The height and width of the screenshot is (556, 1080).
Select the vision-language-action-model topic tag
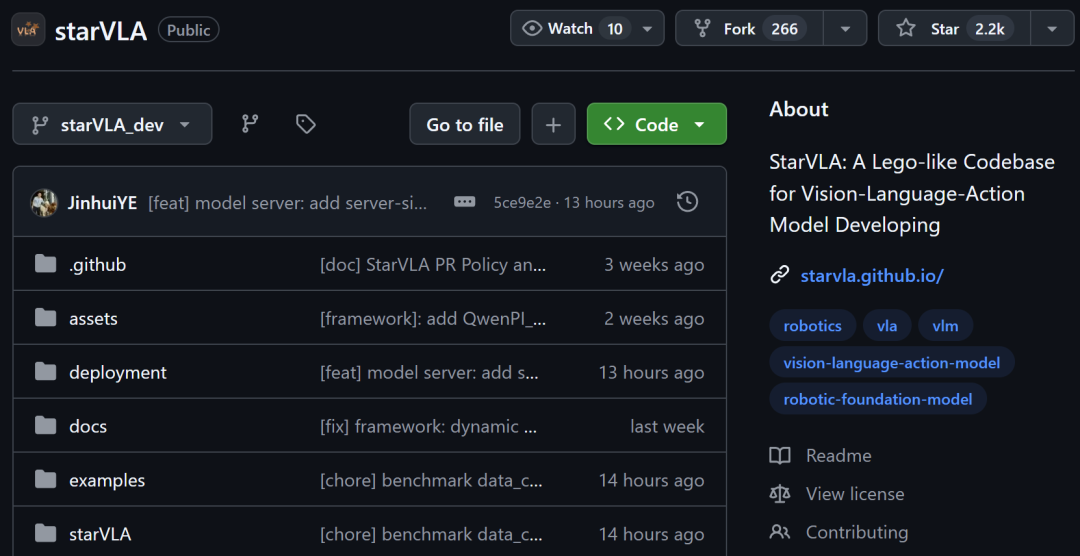coord(891,362)
